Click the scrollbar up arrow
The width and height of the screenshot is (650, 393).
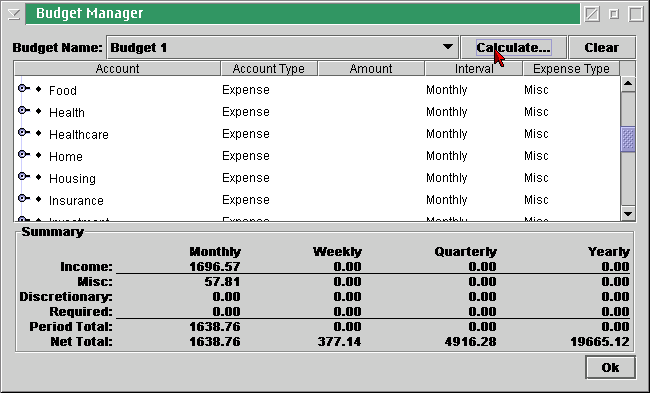[628, 84]
